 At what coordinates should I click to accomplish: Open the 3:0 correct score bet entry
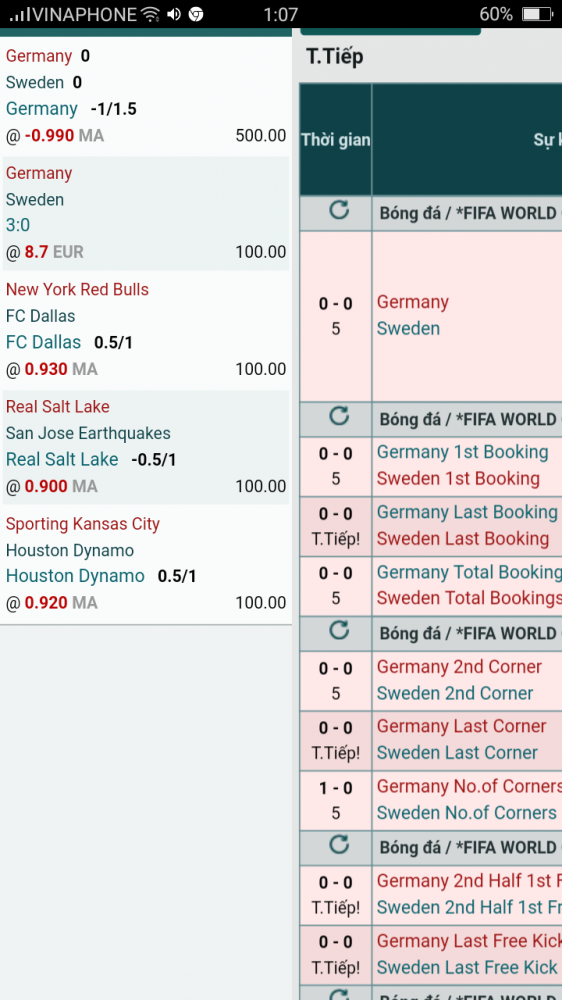[146, 213]
